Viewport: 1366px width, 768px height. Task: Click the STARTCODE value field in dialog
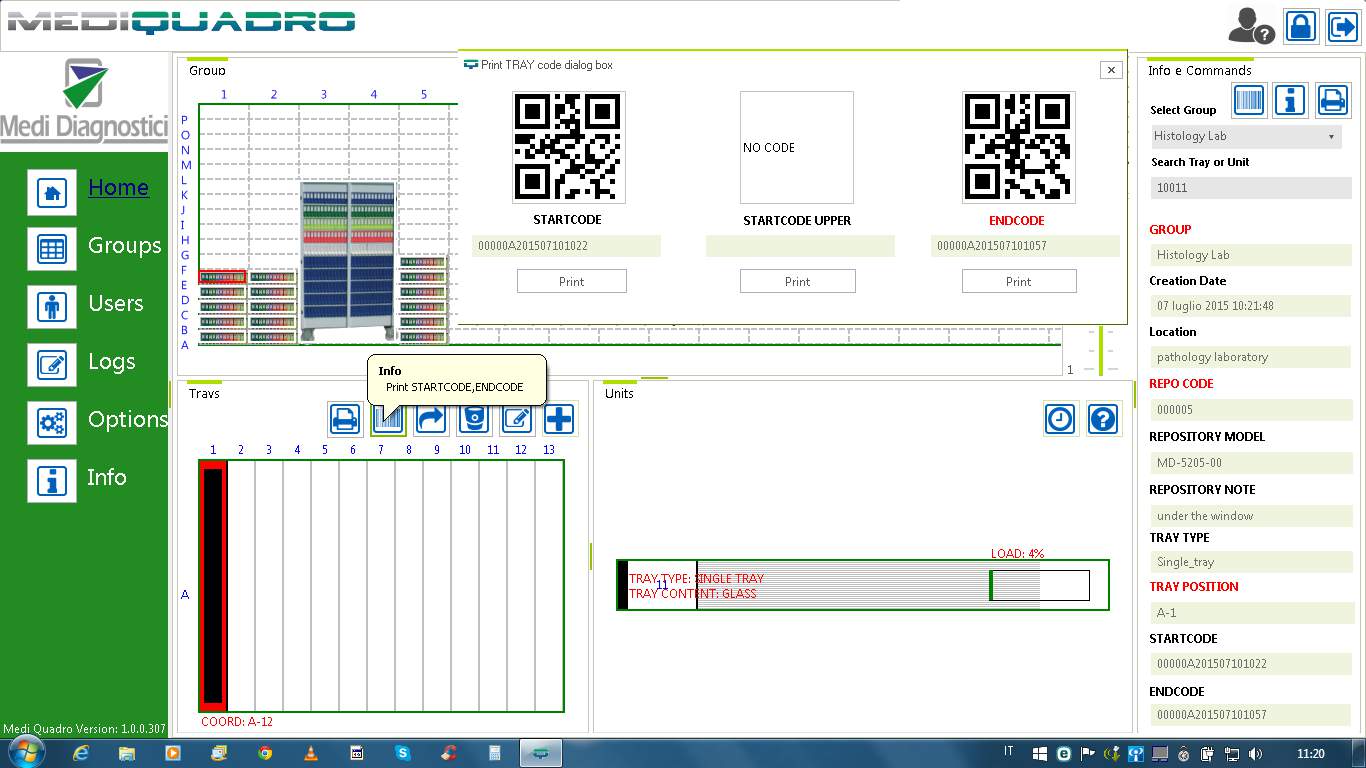(x=566, y=246)
